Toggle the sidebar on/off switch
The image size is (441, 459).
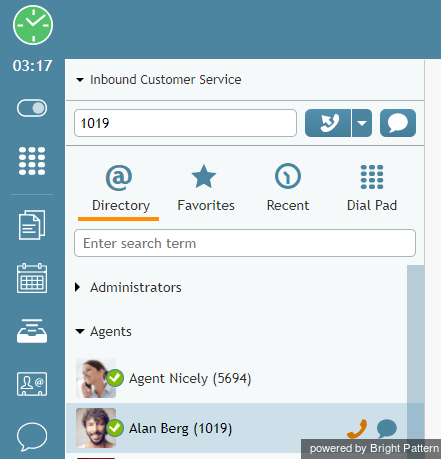pos(32,108)
